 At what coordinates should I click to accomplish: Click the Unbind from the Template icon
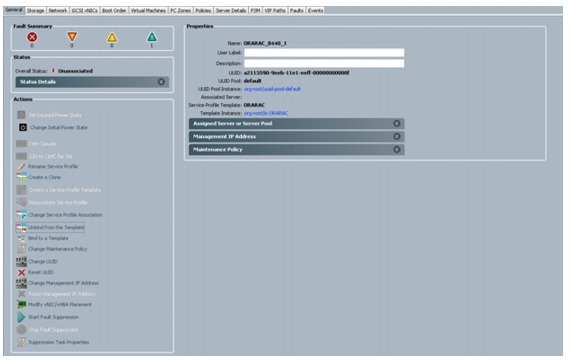21,228
